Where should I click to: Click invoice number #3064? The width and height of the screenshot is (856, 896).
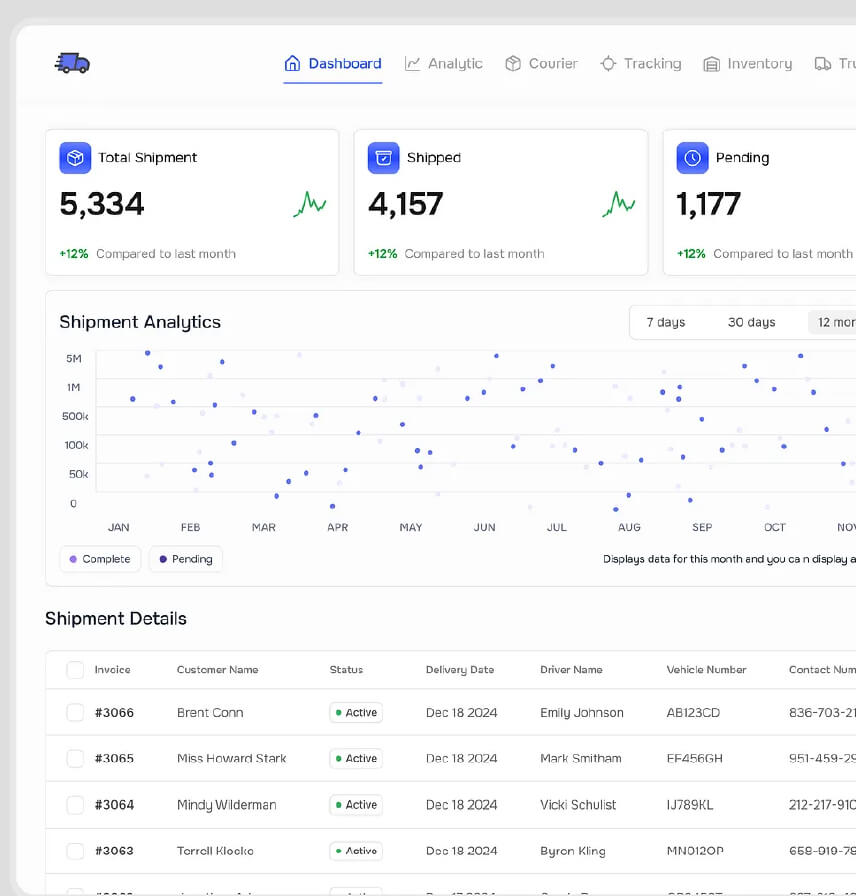click(114, 805)
